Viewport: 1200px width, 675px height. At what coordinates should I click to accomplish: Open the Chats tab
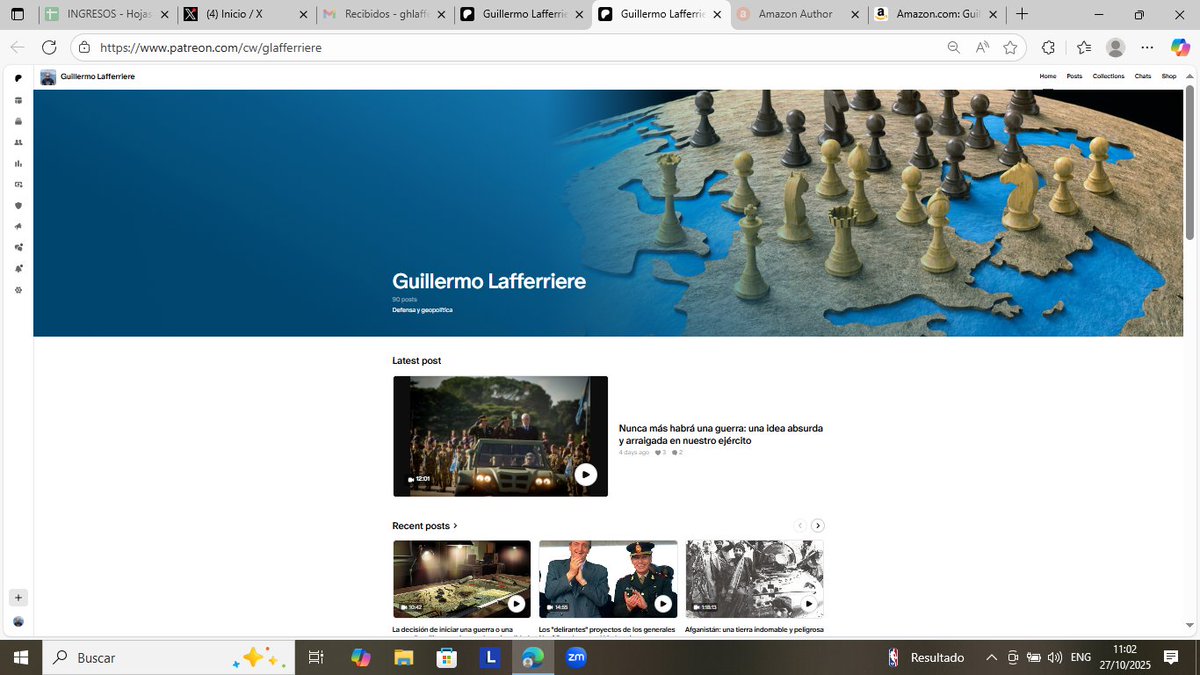pos(1143,76)
